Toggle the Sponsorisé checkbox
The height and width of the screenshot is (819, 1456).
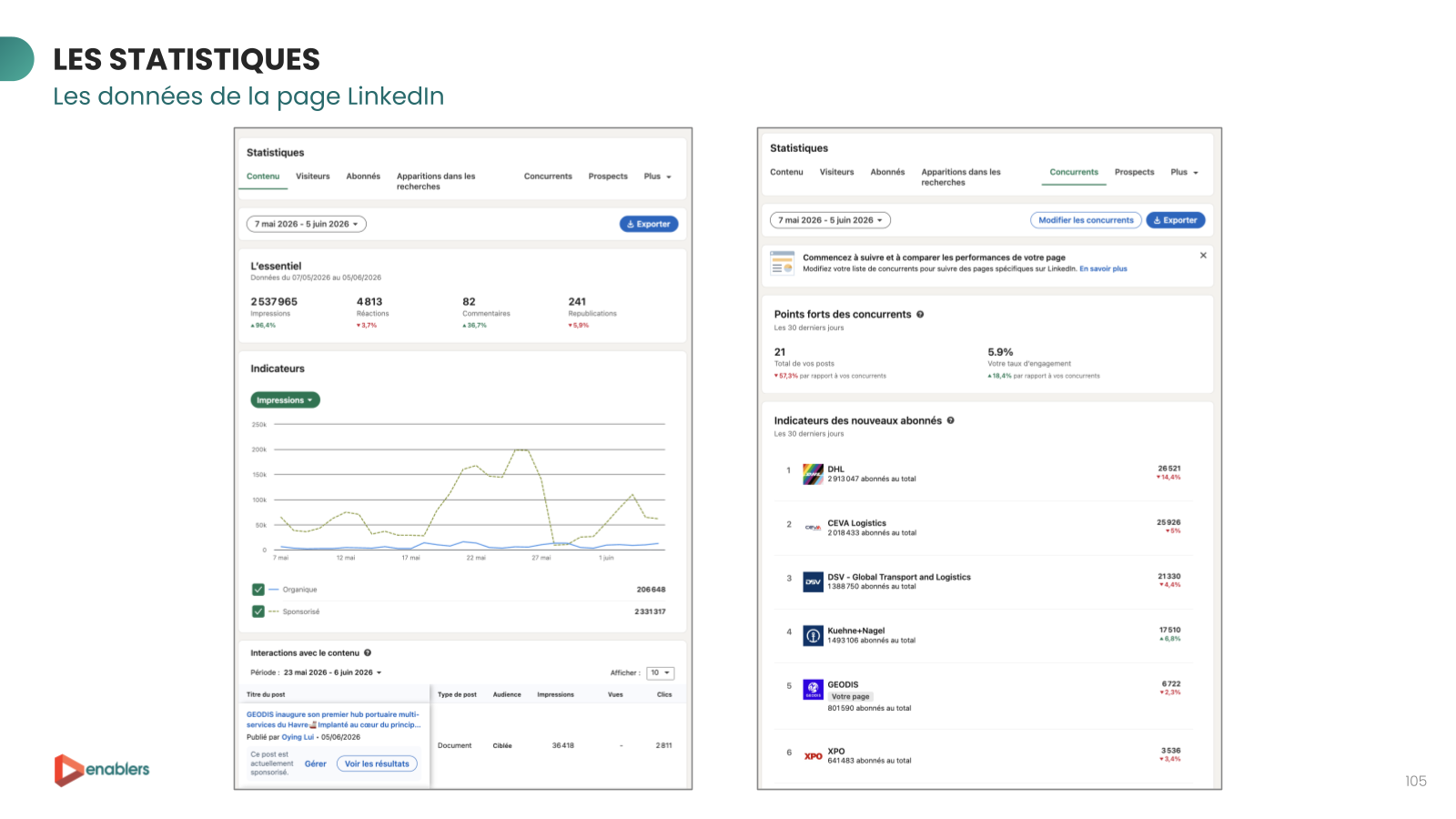tap(258, 612)
